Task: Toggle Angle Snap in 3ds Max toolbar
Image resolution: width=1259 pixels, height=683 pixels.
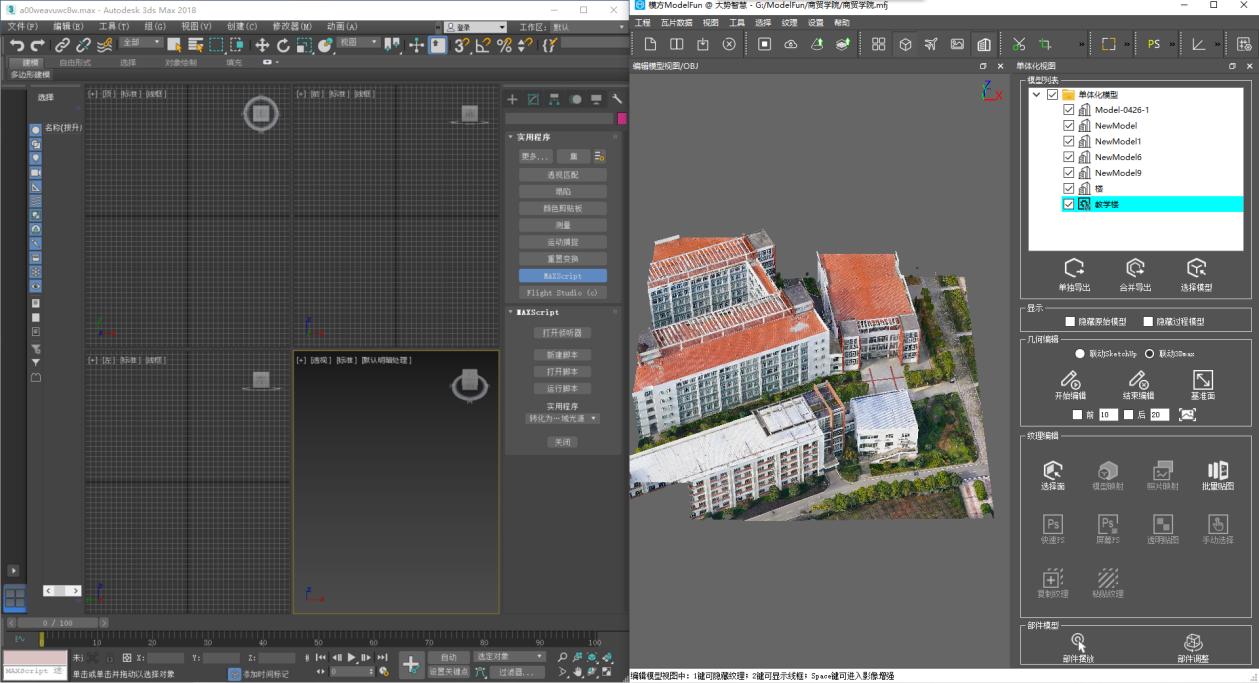Action: [483, 45]
